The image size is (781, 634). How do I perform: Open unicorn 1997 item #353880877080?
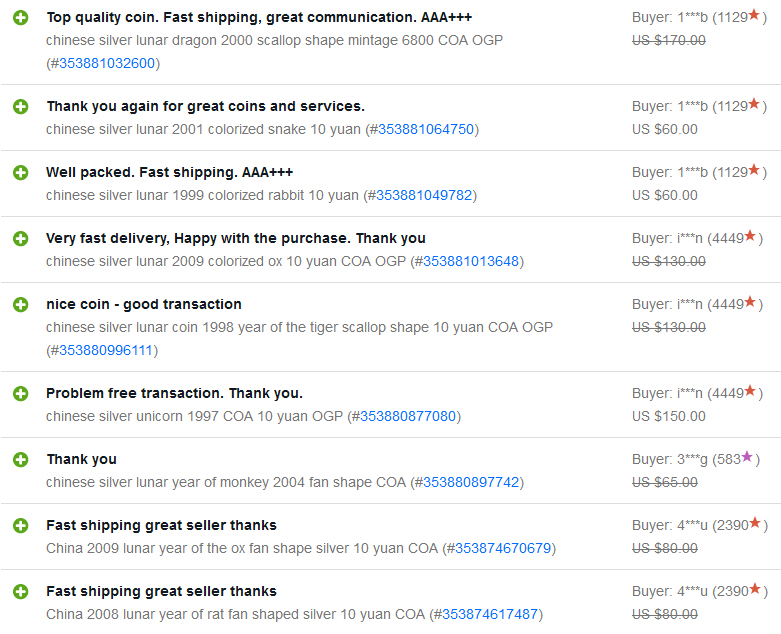click(x=408, y=416)
